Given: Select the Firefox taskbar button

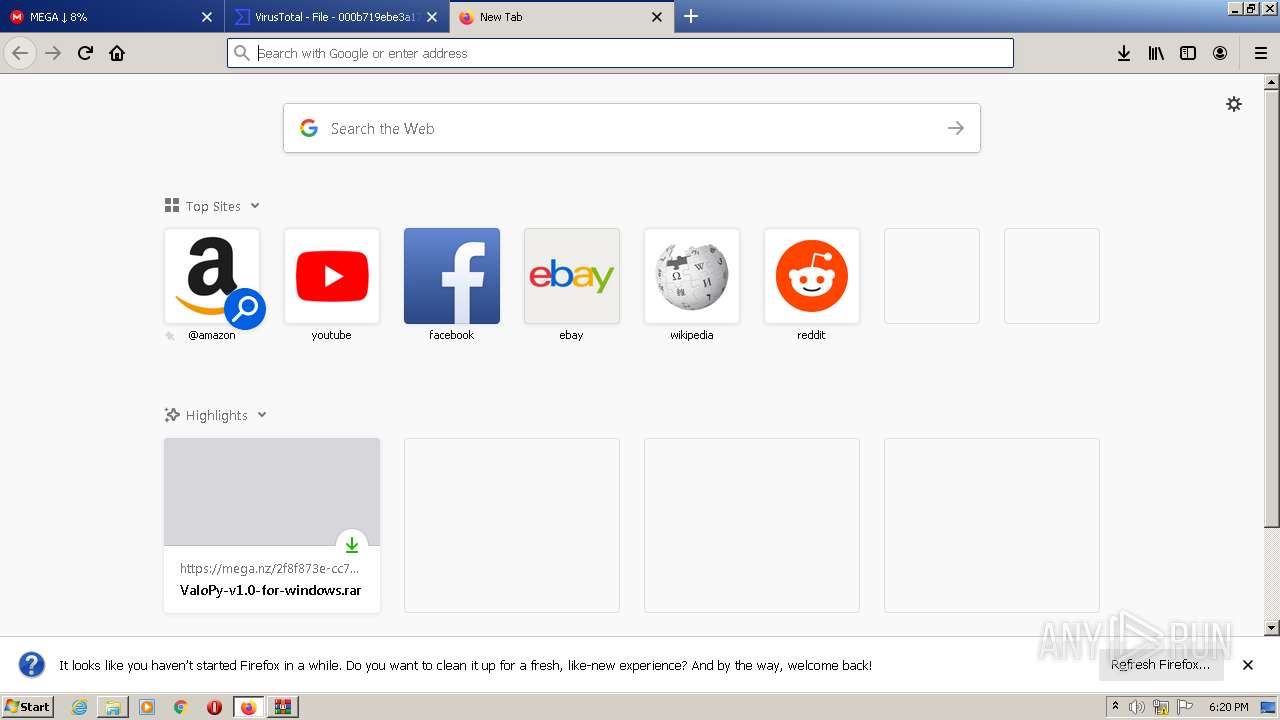Looking at the screenshot, I should 248,707.
